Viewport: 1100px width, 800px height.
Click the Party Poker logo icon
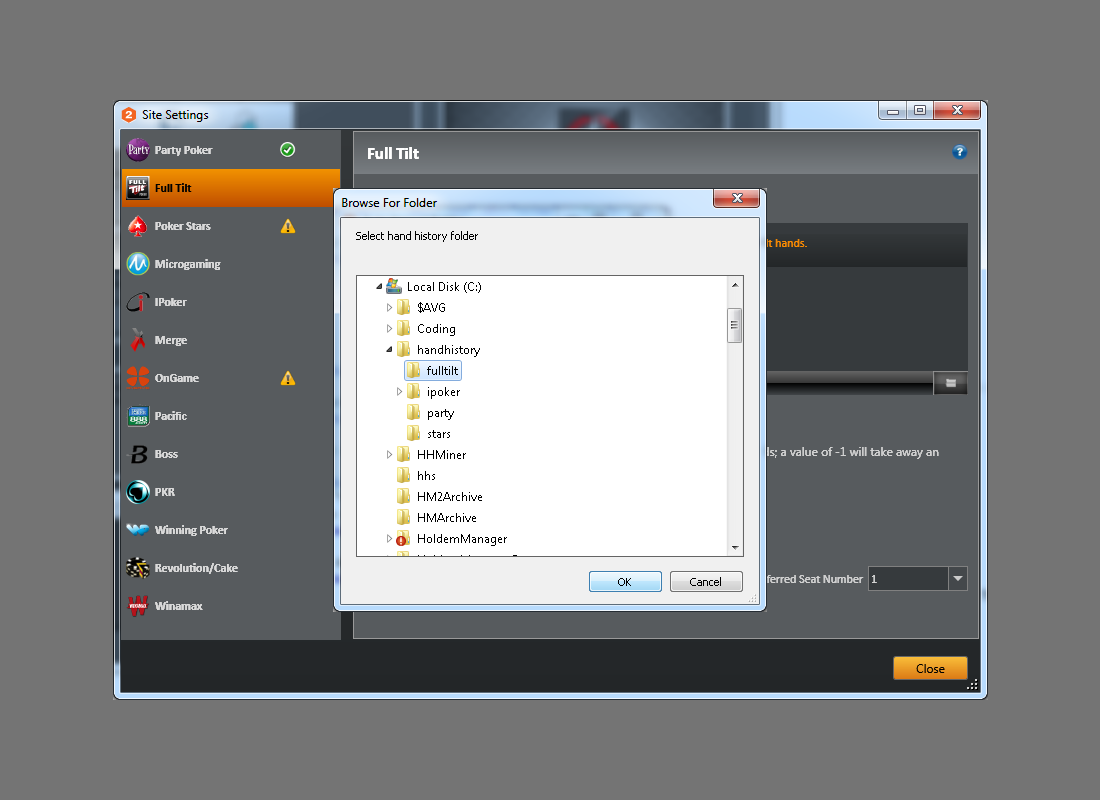(138, 150)
